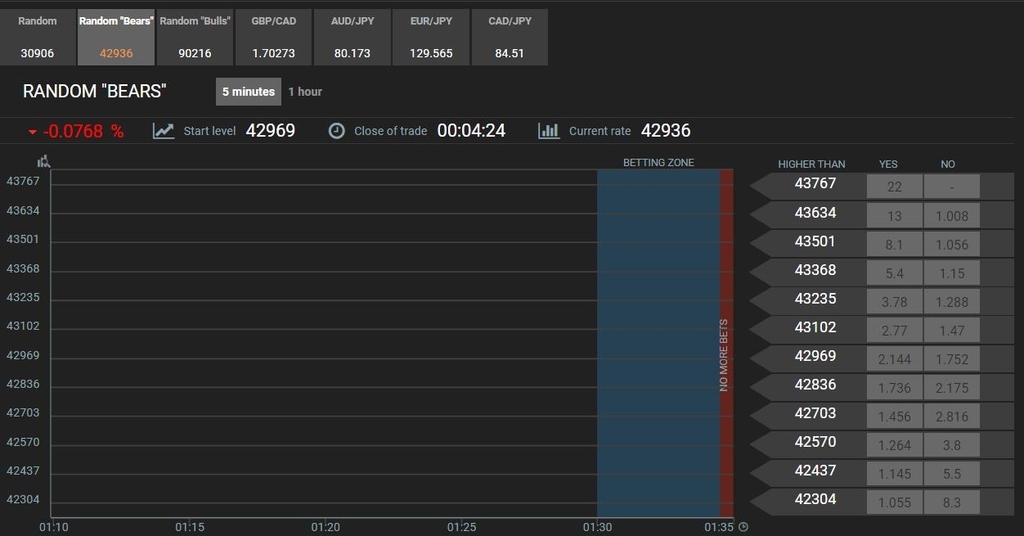1024x536 pixels.
Task: Open the EUR/JPY instrument tab
Action: click(431, 37)
